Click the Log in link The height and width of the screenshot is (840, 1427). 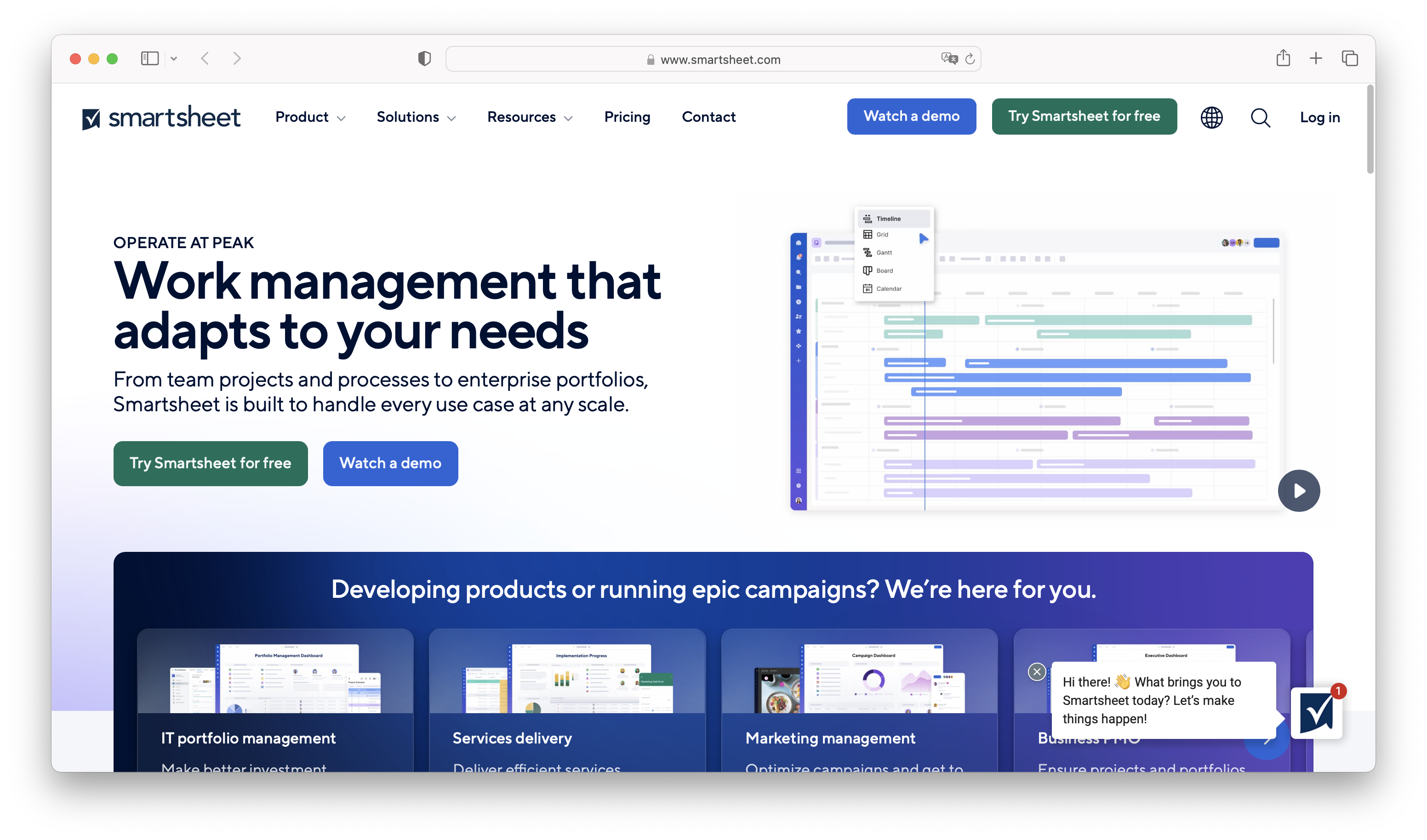coord(1319,117)
